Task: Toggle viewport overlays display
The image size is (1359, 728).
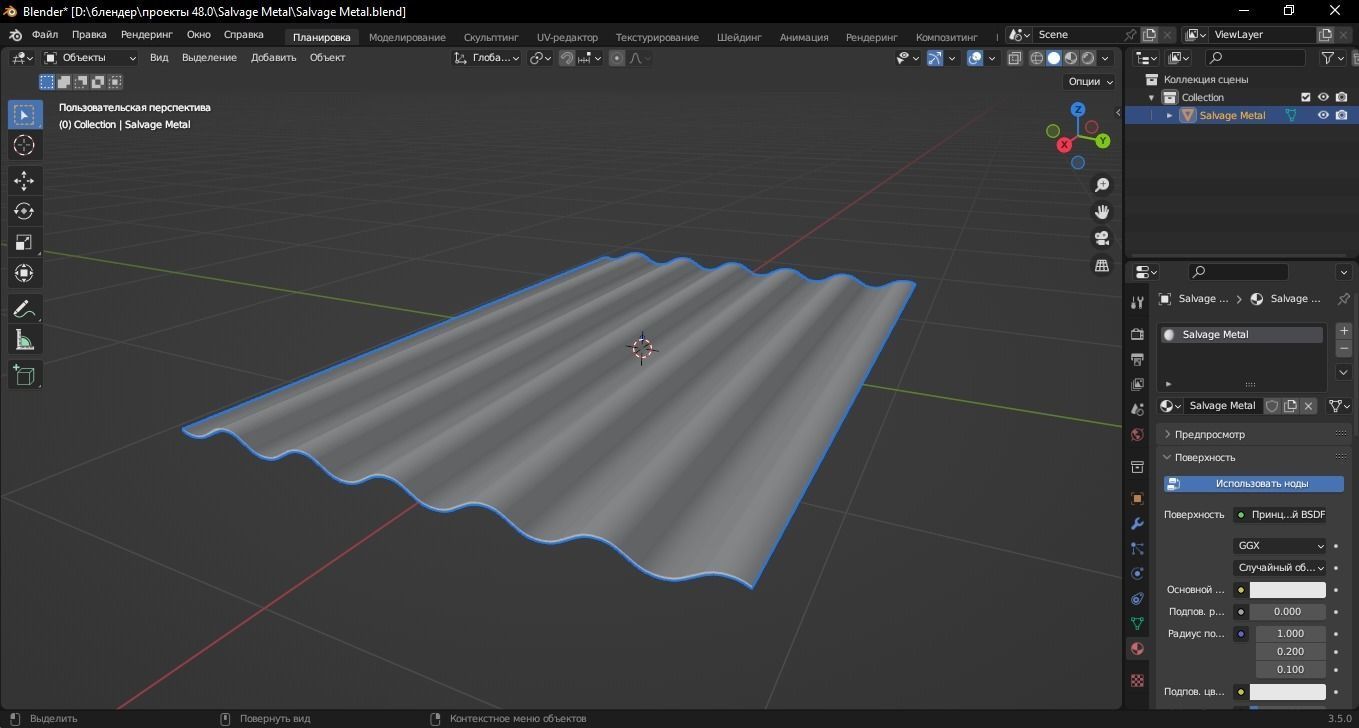Action: pyautogui.click(x=975, y=58)
